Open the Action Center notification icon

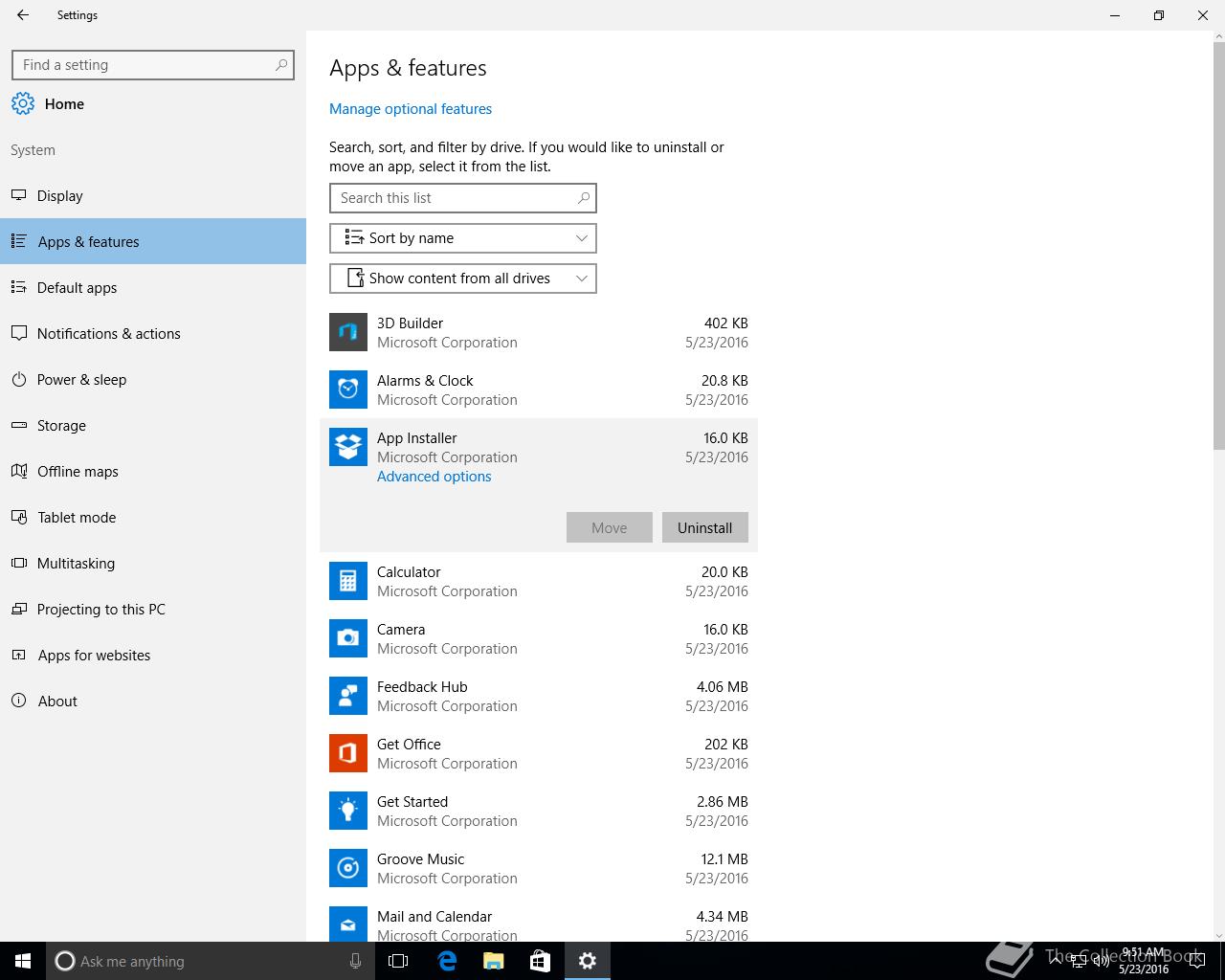1198,961
